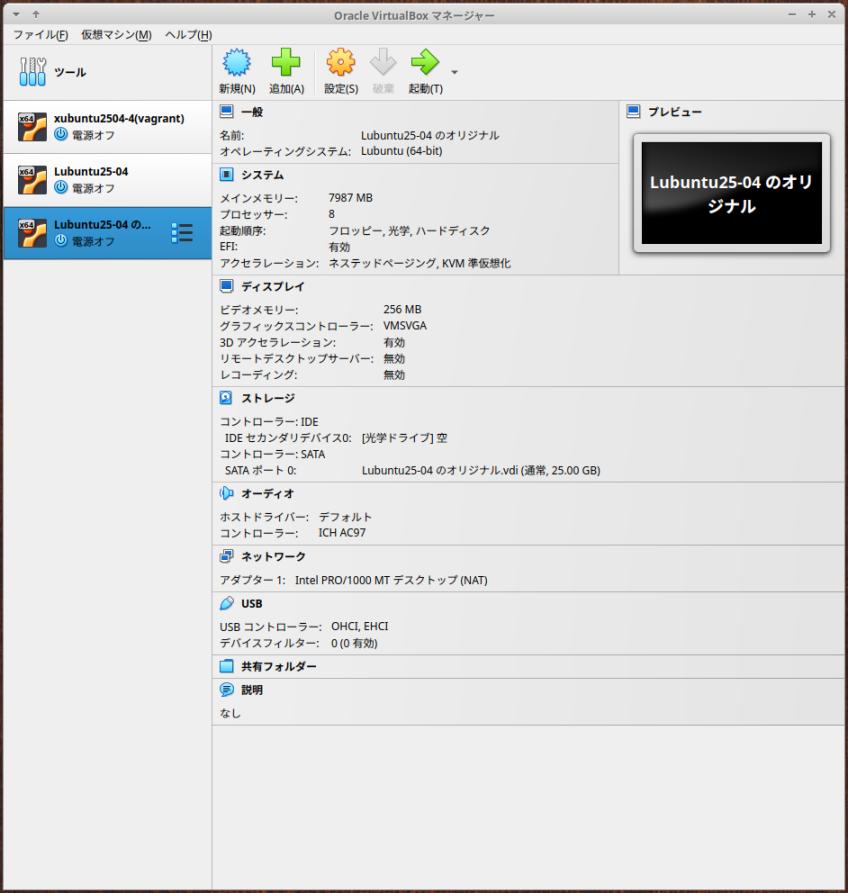Screen dimensions: 848x893
Task: Click x64 OS icon of xubuntu2504-4(vagrant)
Action: tap(32, 126)
